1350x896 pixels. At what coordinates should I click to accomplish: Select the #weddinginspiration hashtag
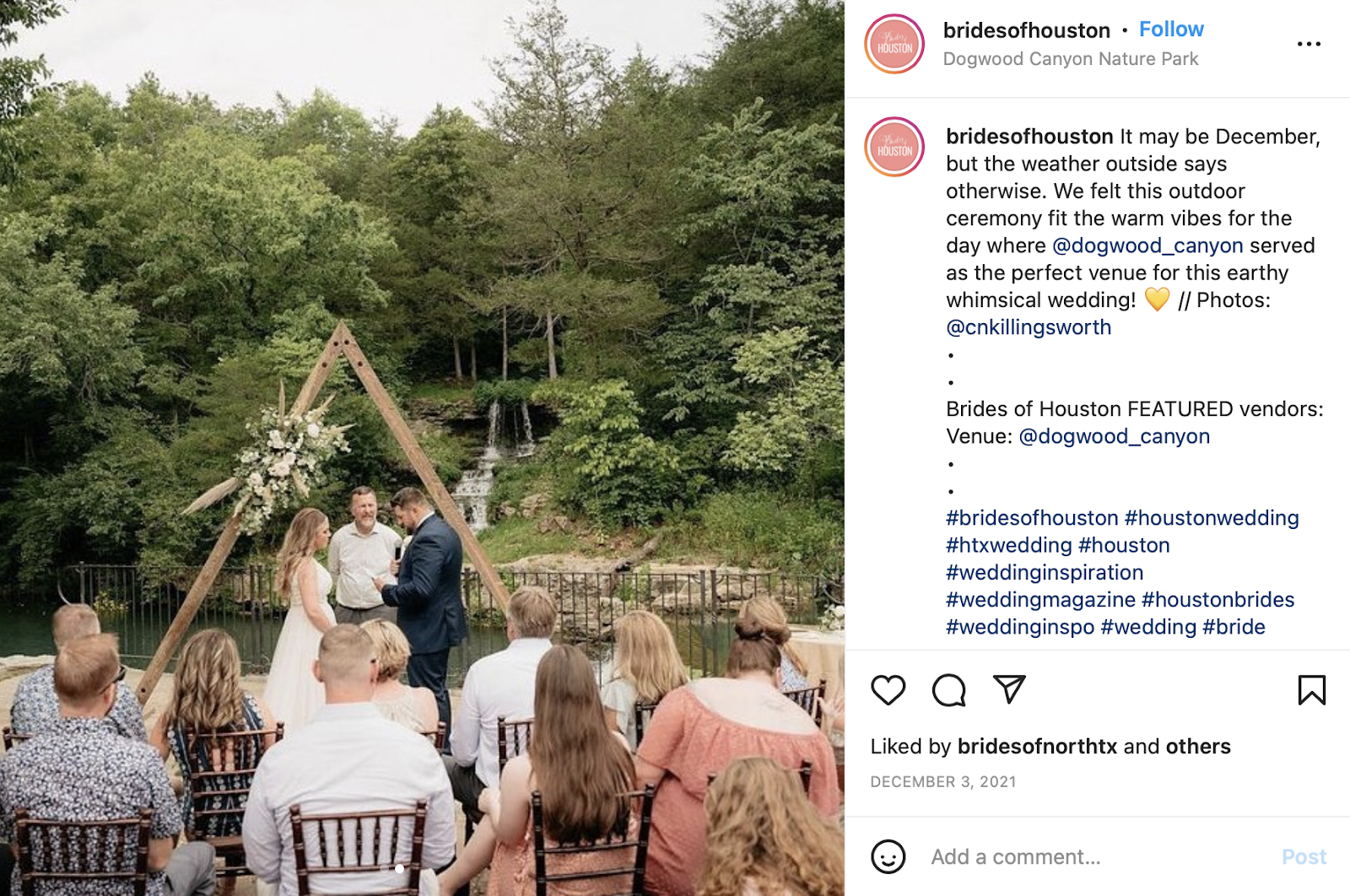[1045, 573]
